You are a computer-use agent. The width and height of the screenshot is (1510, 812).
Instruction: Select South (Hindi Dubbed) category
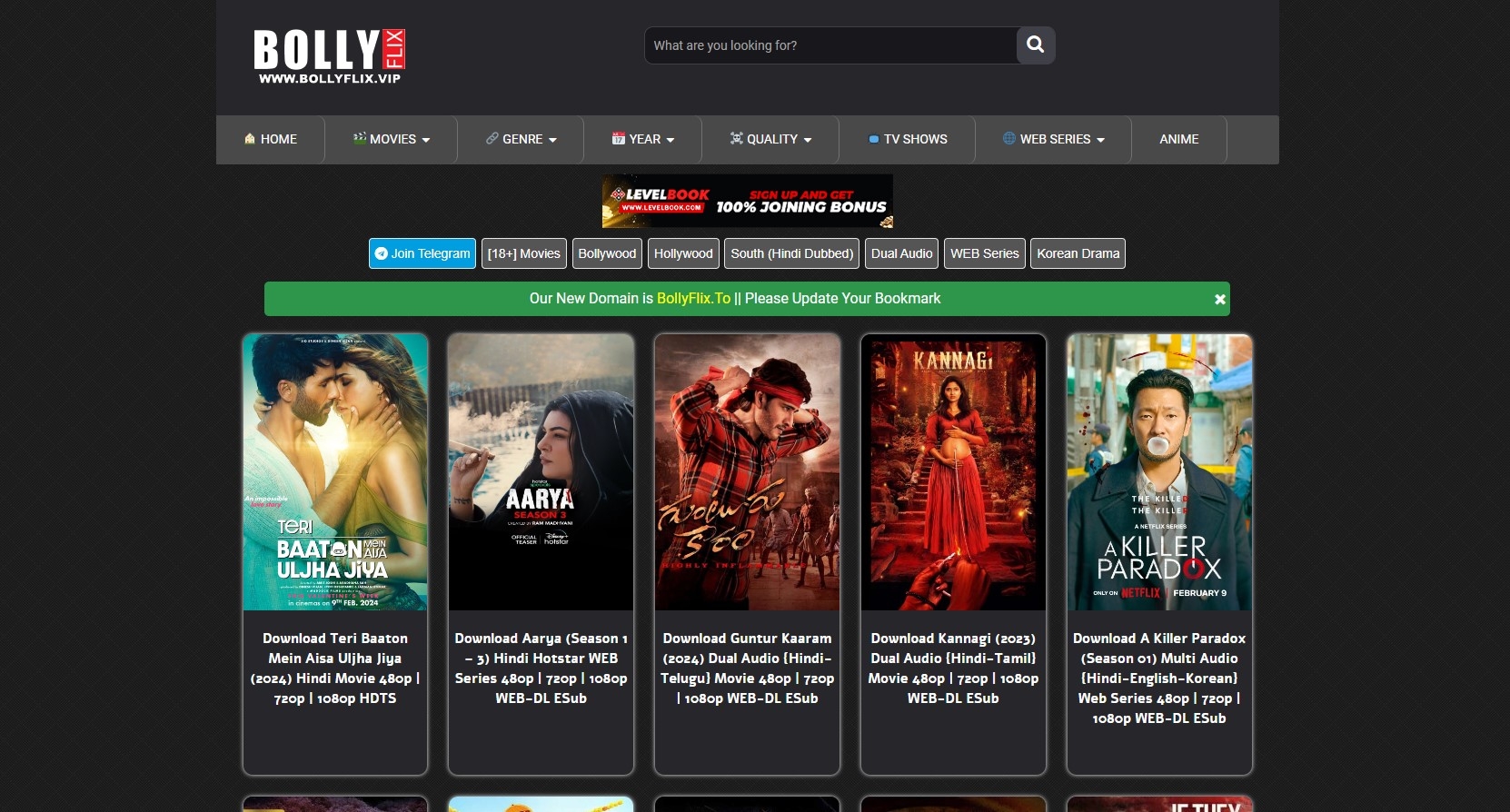pos(792,253)
